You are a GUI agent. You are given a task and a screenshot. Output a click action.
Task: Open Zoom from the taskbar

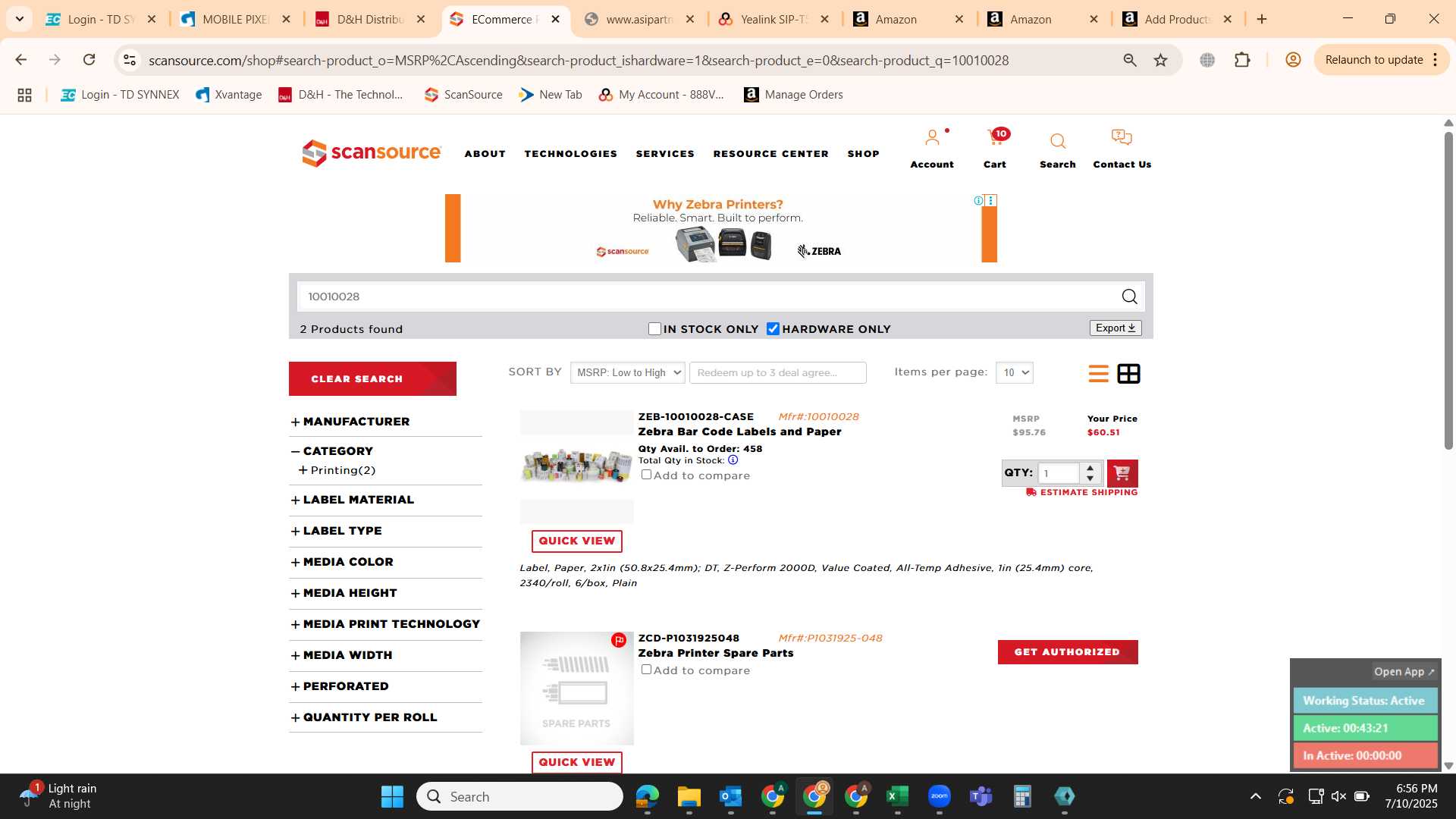pyautogui.click(x=939, y=797)
